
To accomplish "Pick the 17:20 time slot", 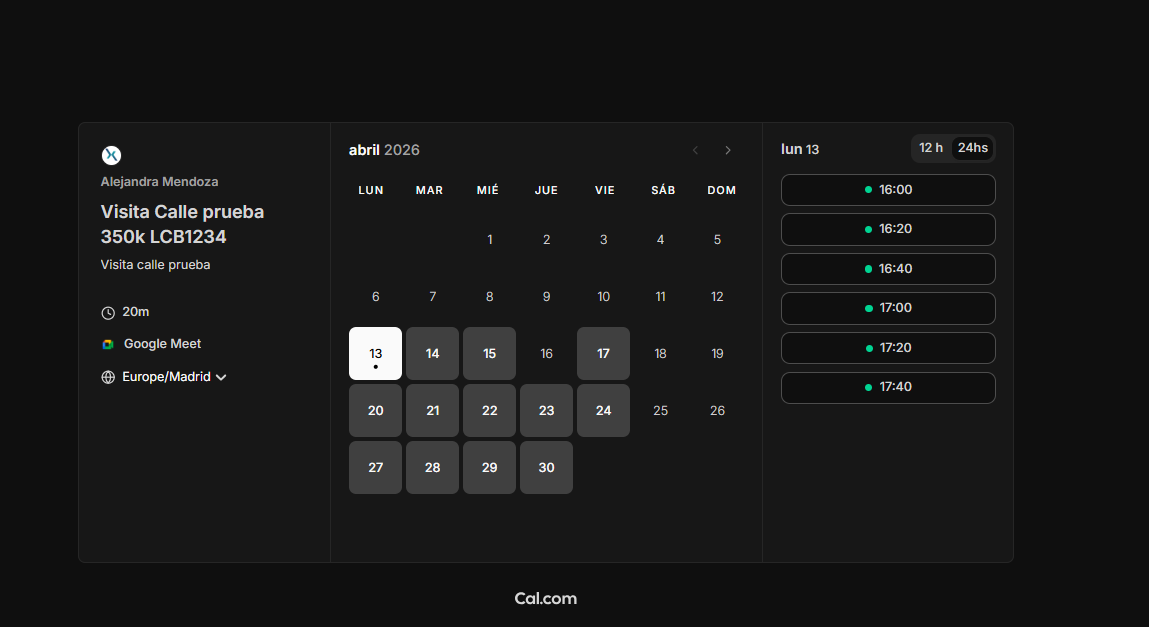I will [888, 348].
